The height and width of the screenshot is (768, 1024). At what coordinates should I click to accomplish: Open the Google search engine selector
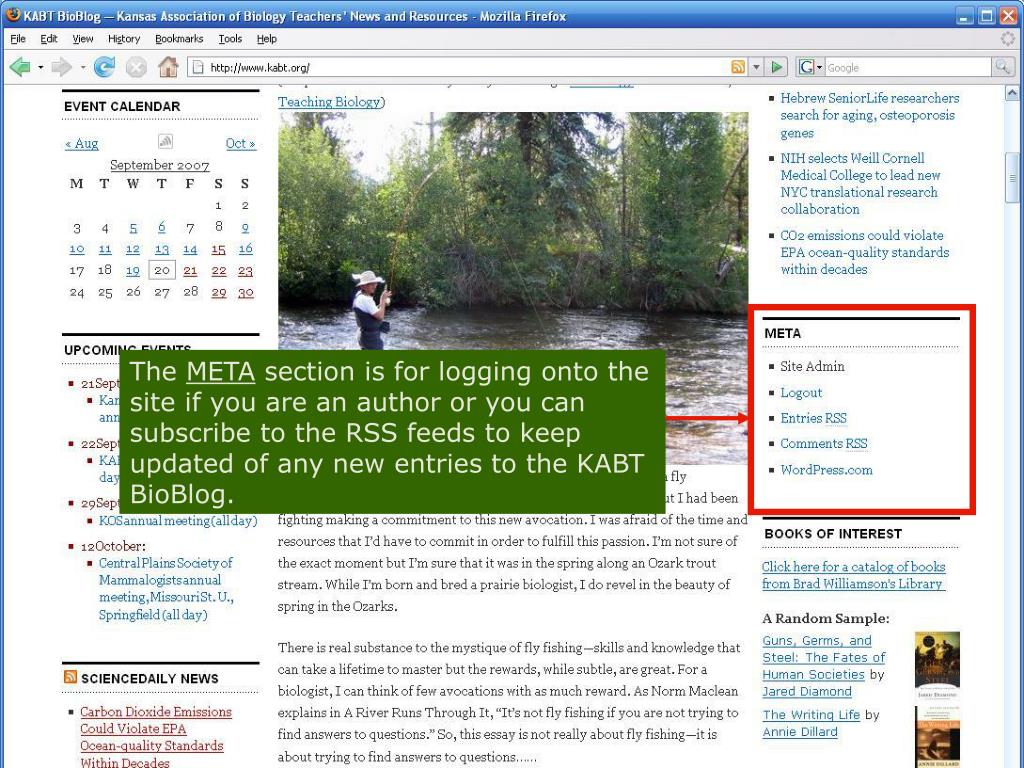coord(810,67)
